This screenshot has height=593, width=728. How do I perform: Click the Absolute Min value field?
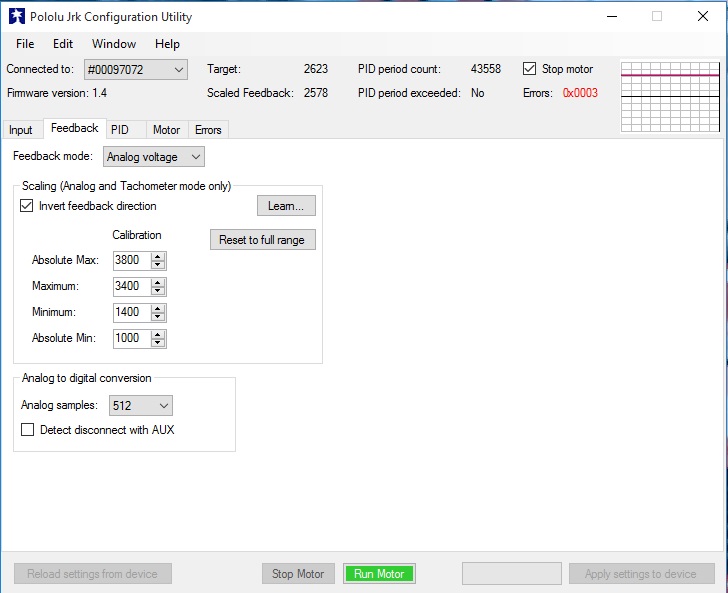pos(132,338)
